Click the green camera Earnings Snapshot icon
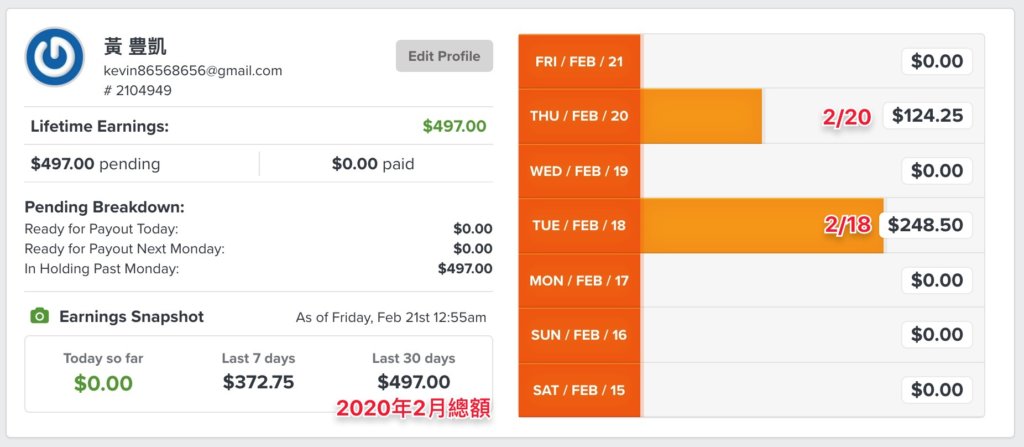The height and width of the screenshot is (447, 1024). click(x=40, y=316)
